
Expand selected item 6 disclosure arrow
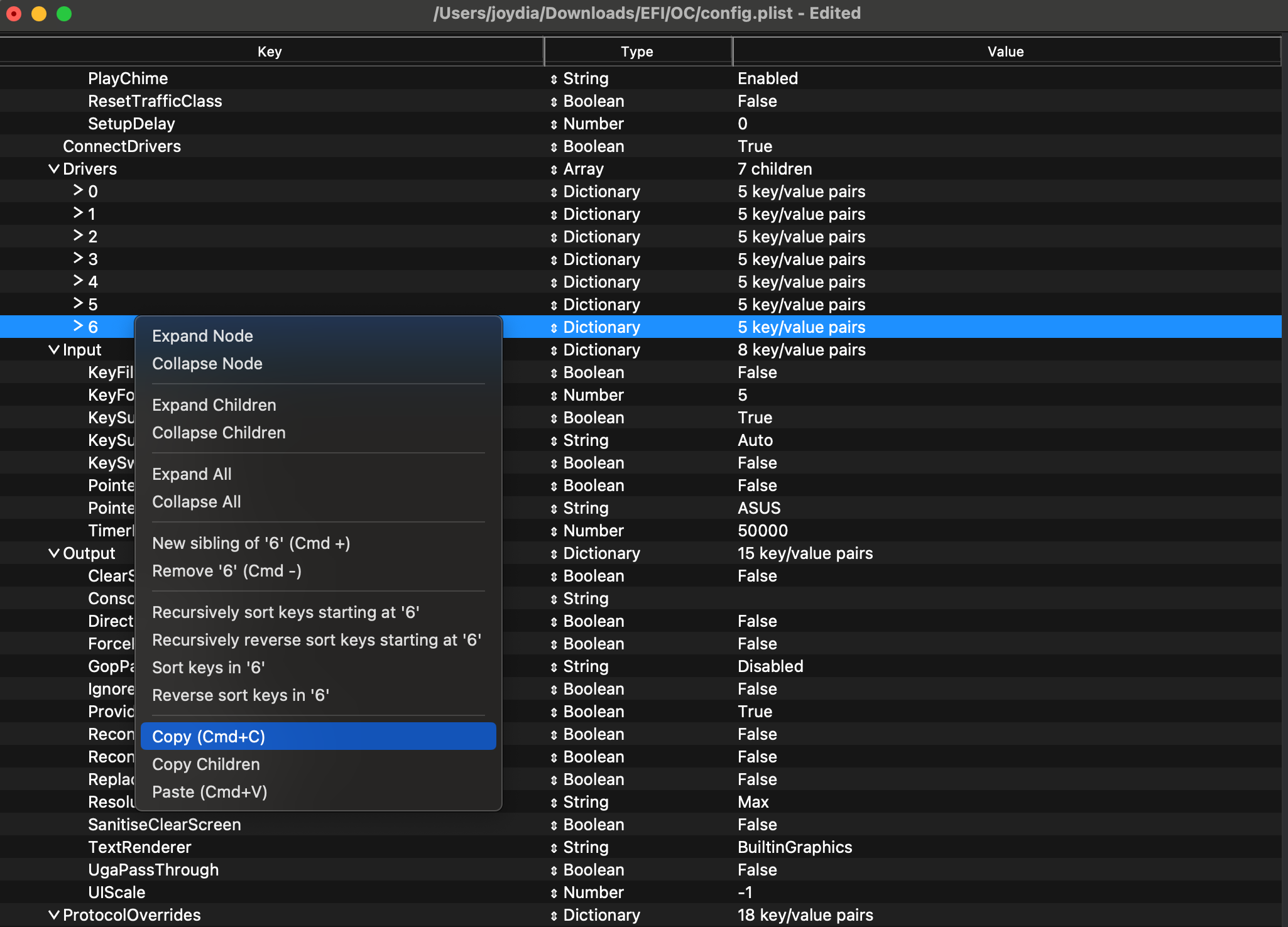[x=78, y=326]
